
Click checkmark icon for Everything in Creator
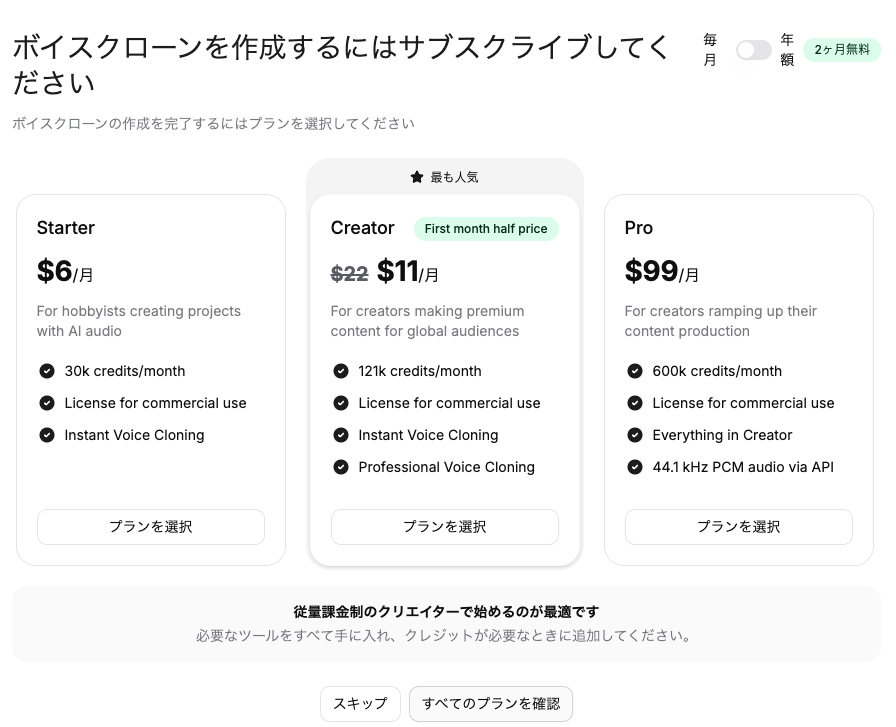click(634, 435)
